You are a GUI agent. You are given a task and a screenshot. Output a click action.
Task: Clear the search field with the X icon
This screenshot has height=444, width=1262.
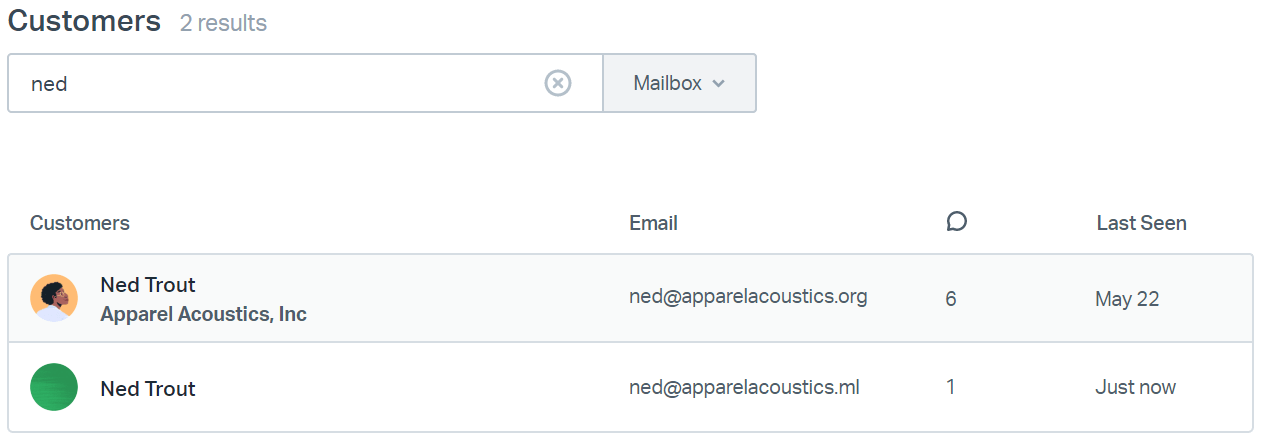click(557, 83)
